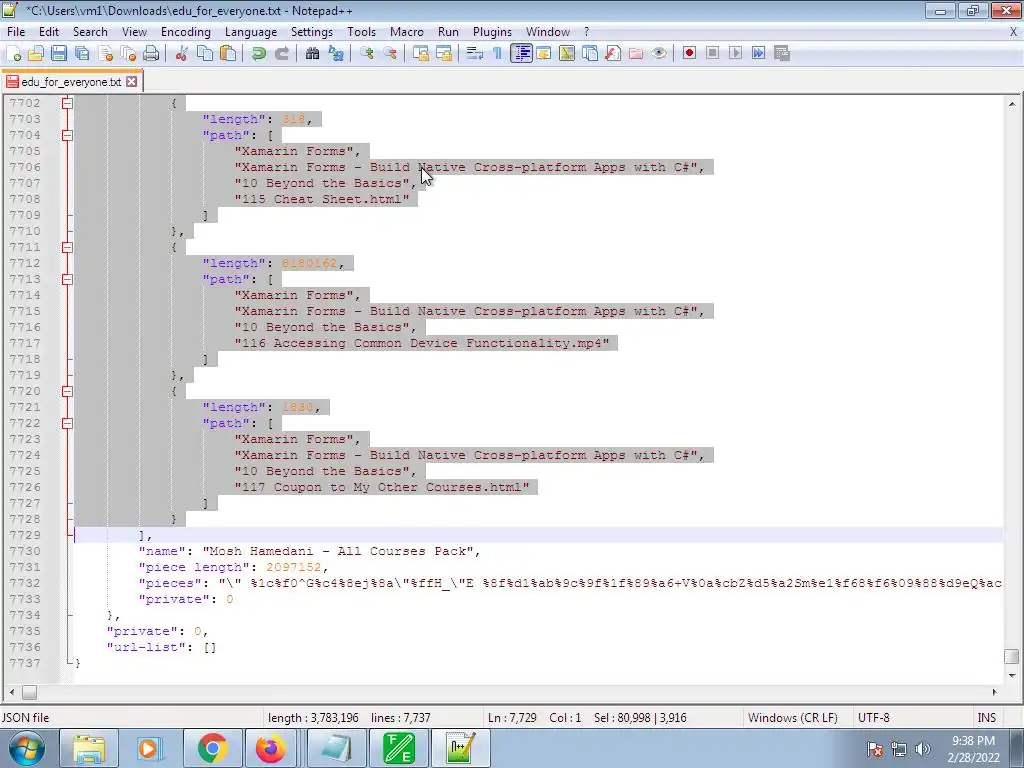Open the Function List panel icon
The height and width of the screenshot is (768, 1024).
coord(613,54)
